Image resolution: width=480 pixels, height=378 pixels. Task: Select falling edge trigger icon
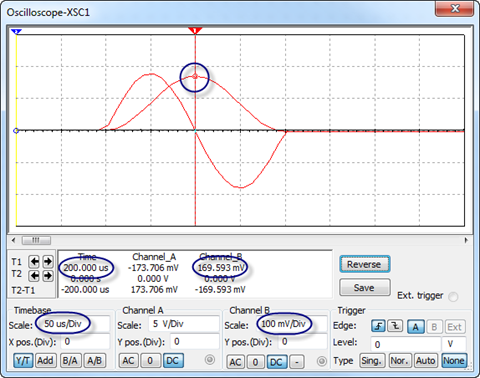coord(395,326)
